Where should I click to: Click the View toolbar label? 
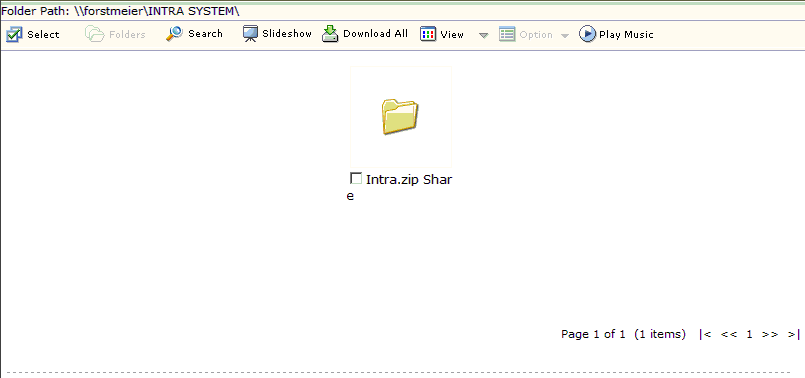coord(452,34)
